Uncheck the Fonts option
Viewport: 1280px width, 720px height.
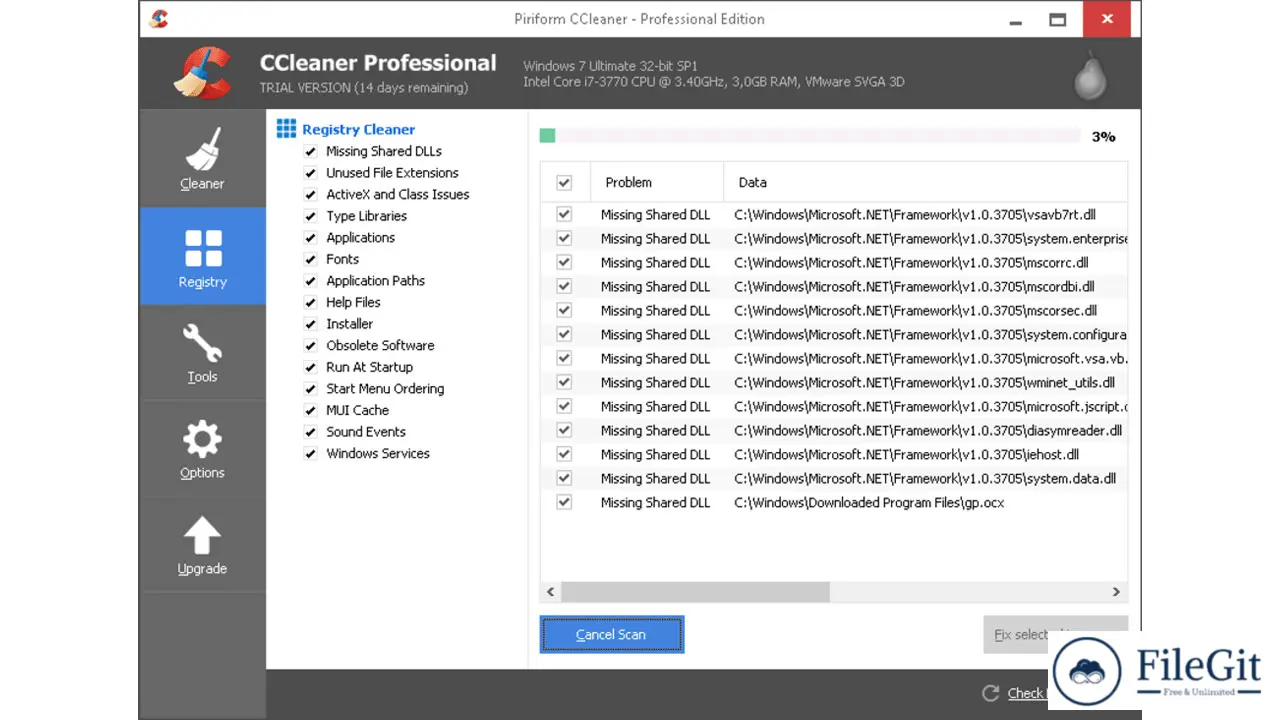[x=311, y=260]
